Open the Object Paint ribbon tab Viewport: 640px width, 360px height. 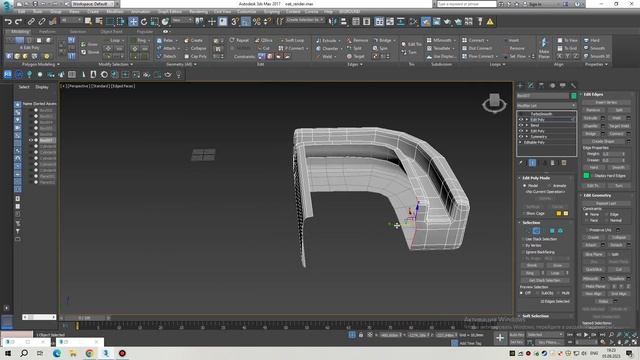pos(111,31)
